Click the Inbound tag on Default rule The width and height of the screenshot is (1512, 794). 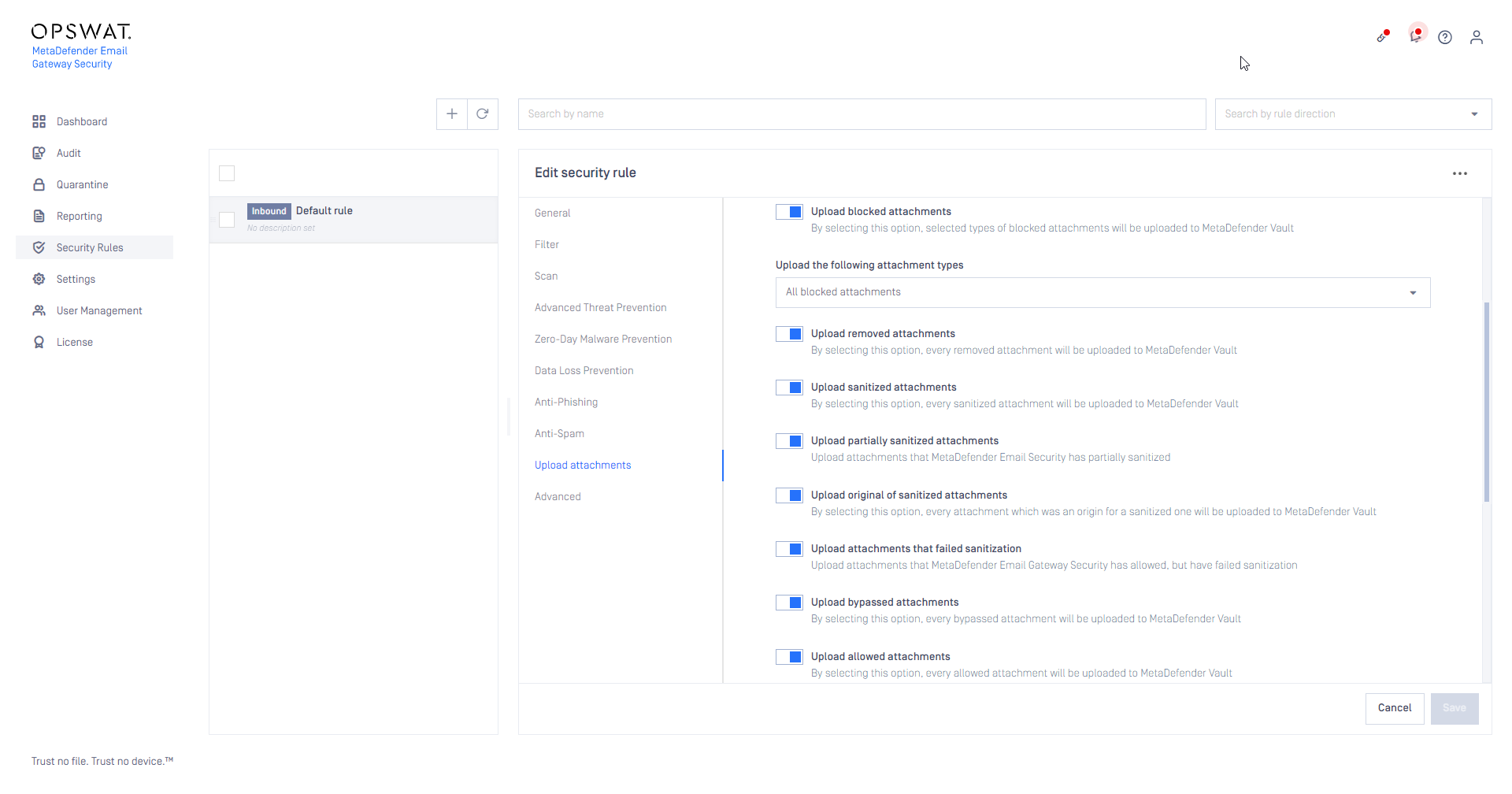coord(269,211)
